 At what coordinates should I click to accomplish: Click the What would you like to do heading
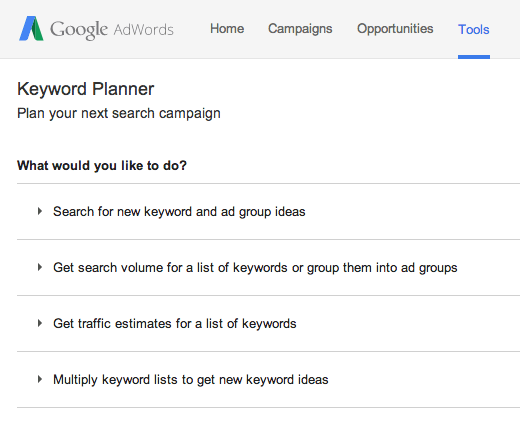pyautogui.click(x=102, y=165)
